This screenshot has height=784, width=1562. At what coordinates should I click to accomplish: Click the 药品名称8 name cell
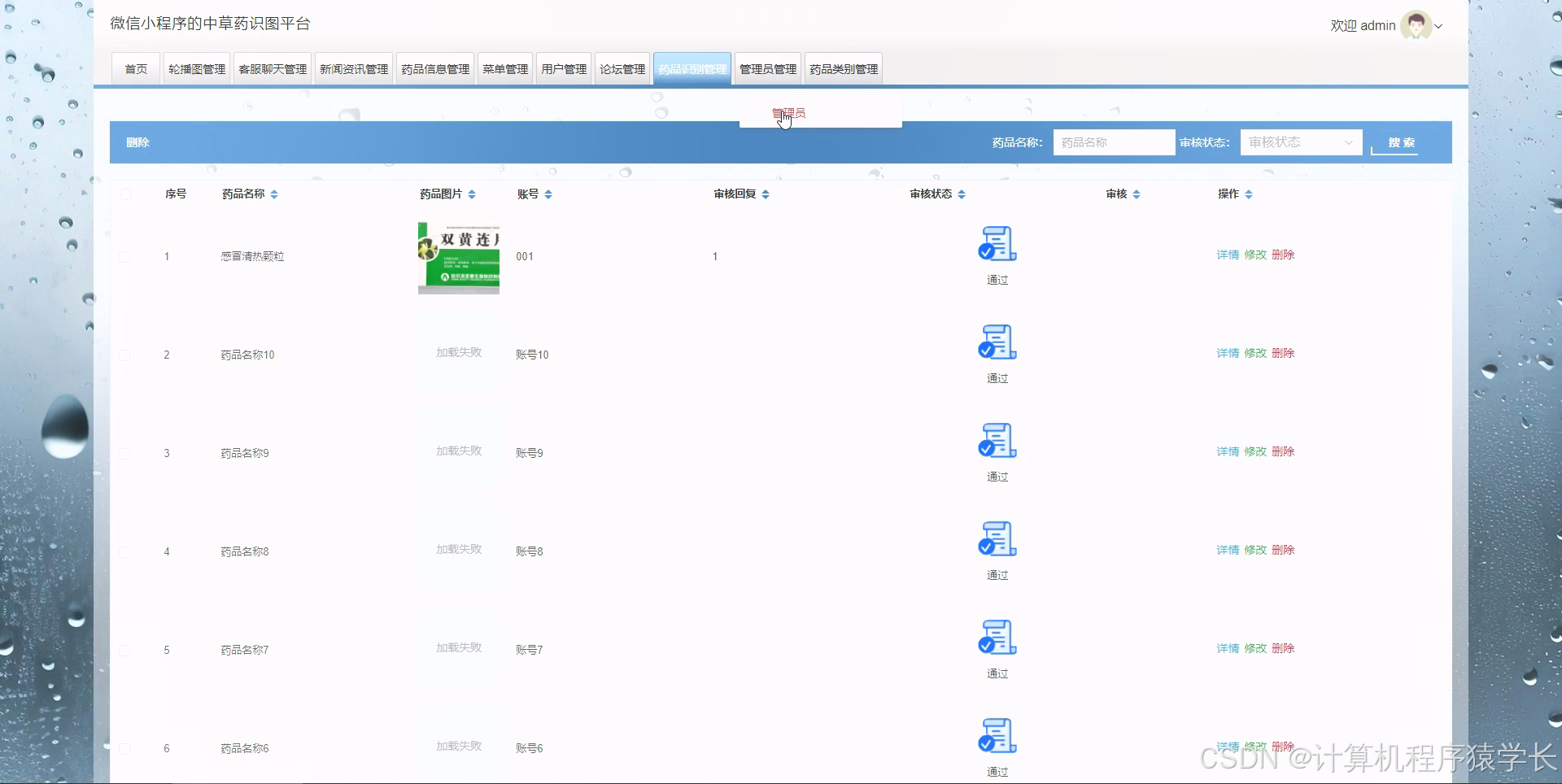245,551
